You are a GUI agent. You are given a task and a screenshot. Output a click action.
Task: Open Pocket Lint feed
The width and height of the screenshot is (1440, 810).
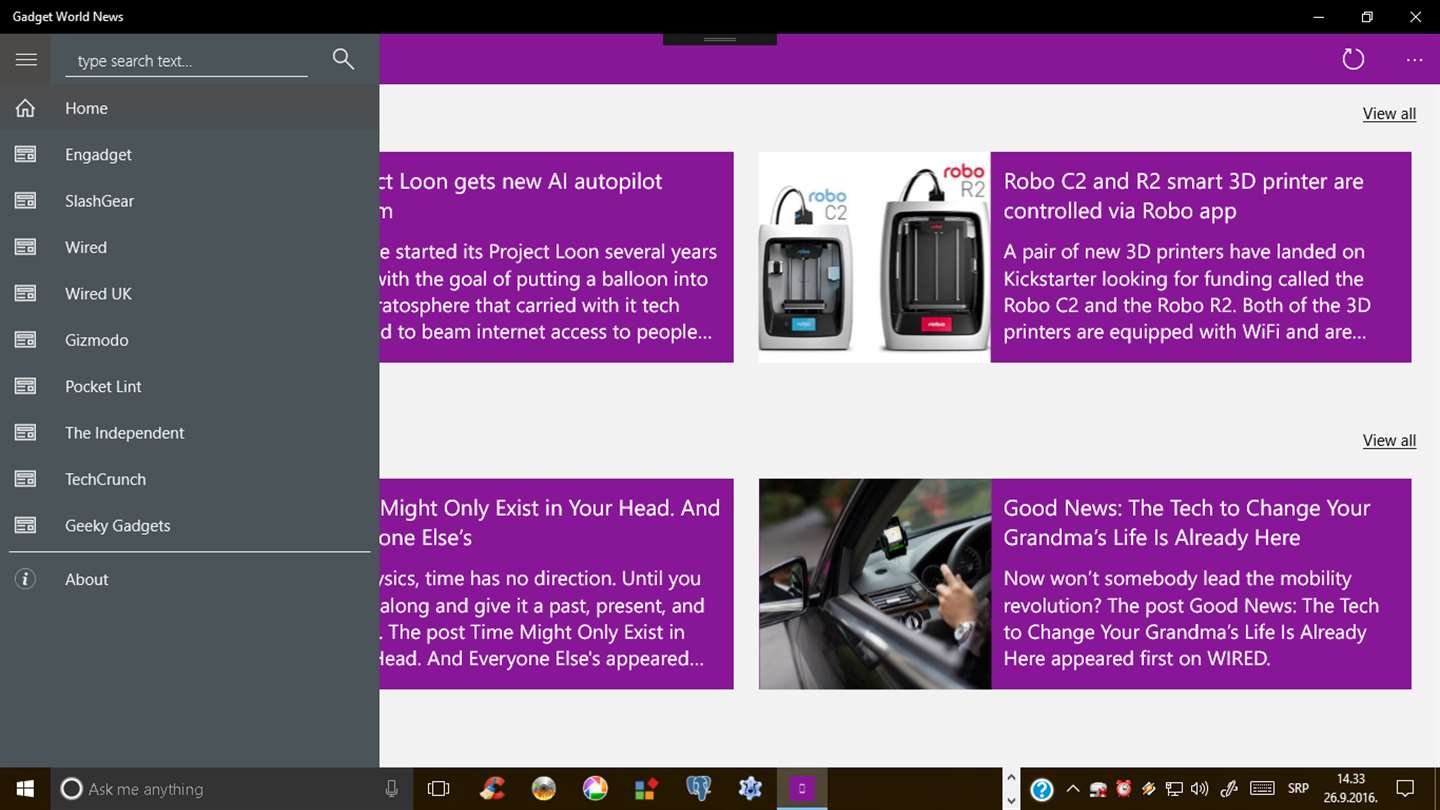[190, 386]
